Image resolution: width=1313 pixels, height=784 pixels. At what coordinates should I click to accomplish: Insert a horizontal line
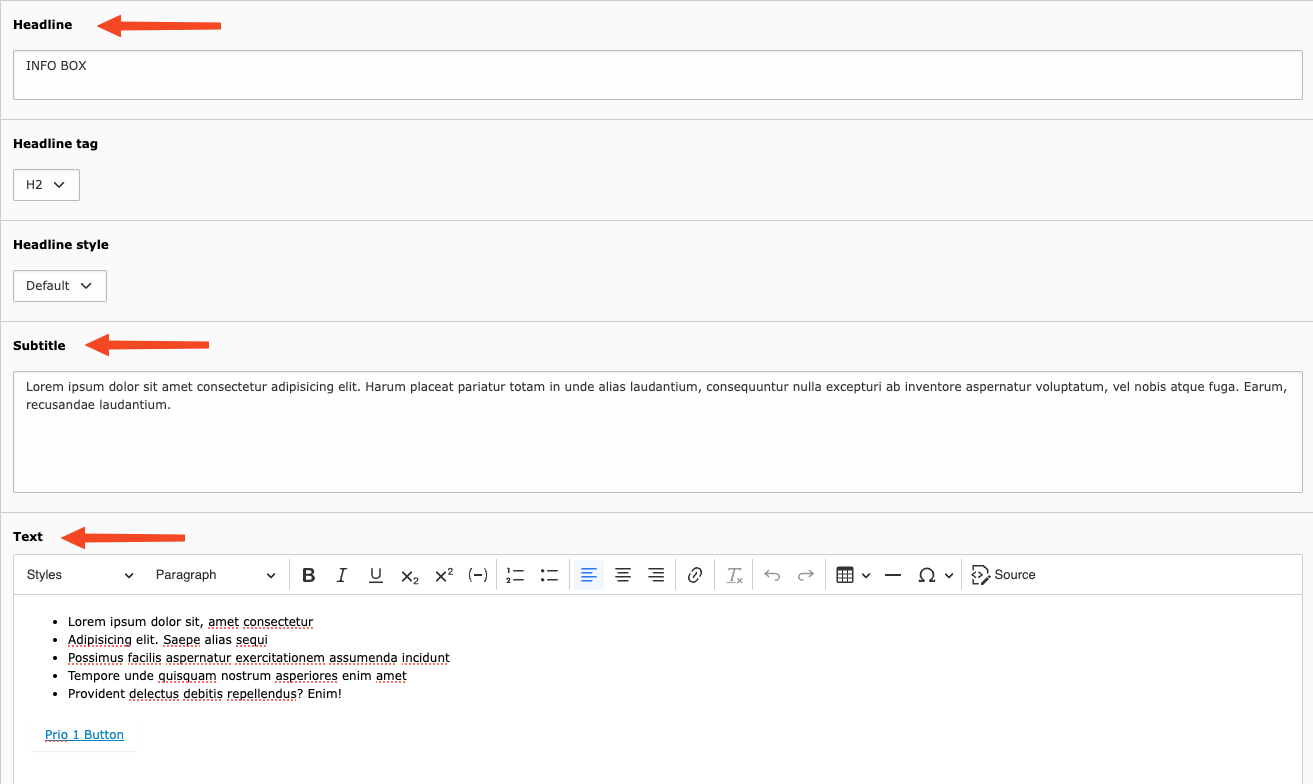pyautogui.click(x=893, y=575)
